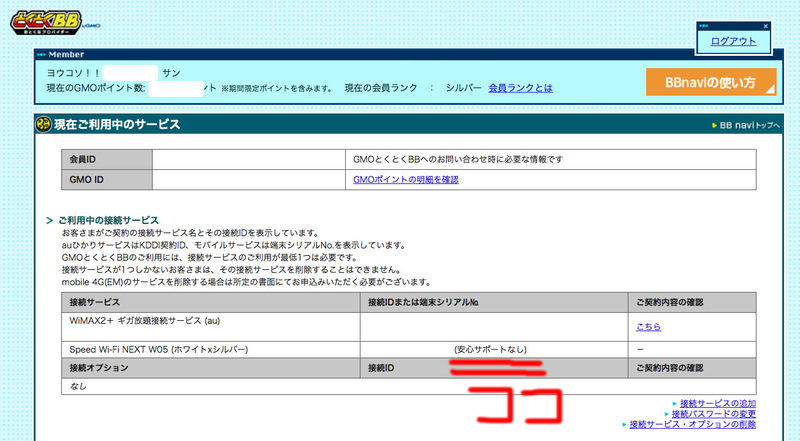Go to BB naviトップへ link
The width and height of the screenshot is (800, 441).
pyautogui.click(x=749, y=125)
